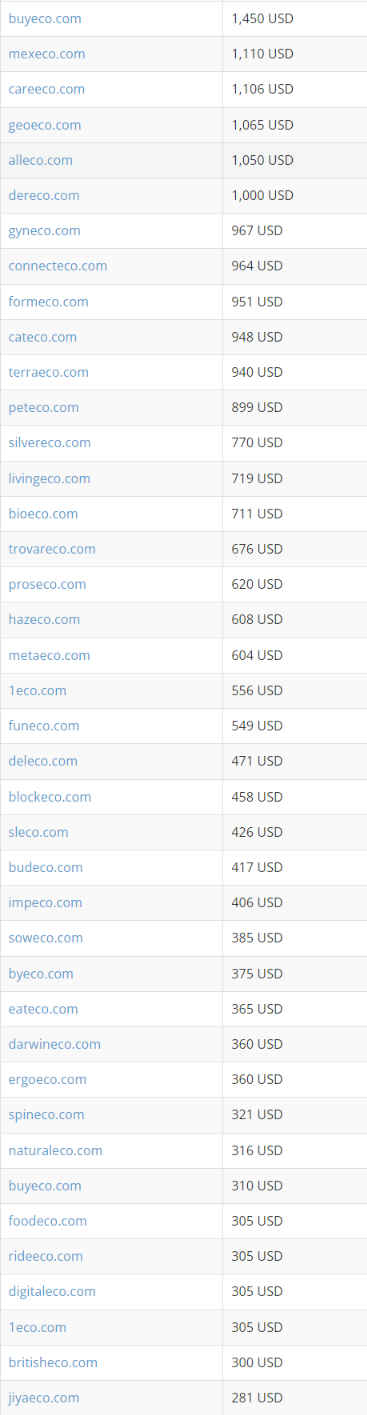
Task: Open metaeco.com listing
Action: [49, 655]
